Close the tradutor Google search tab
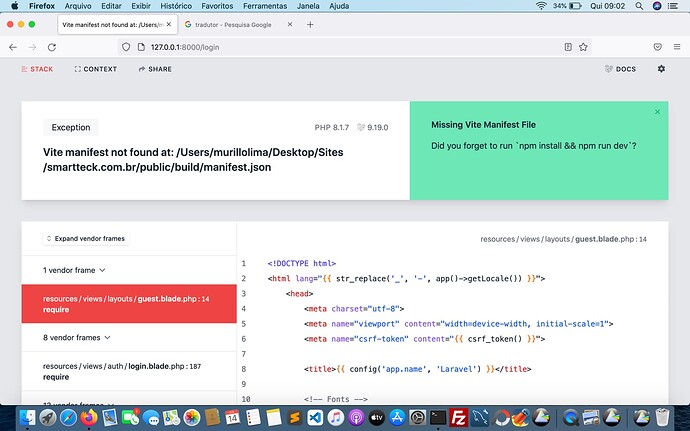Screen dimensions: 690x431 coord(290,25)
